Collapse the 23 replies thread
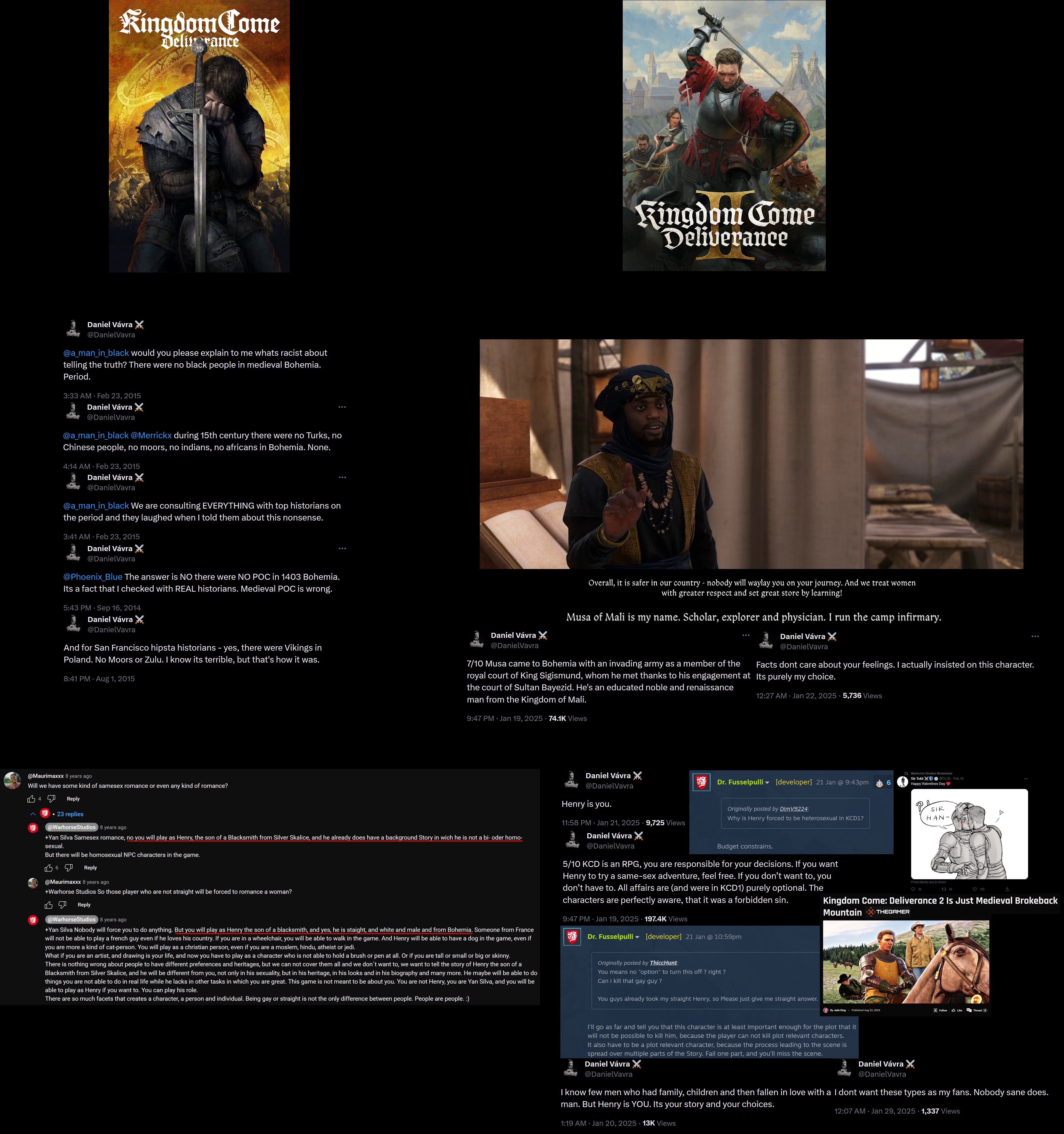Image resolution: width=1064 pixels, height=1134 pixels. tap(33, 814)
